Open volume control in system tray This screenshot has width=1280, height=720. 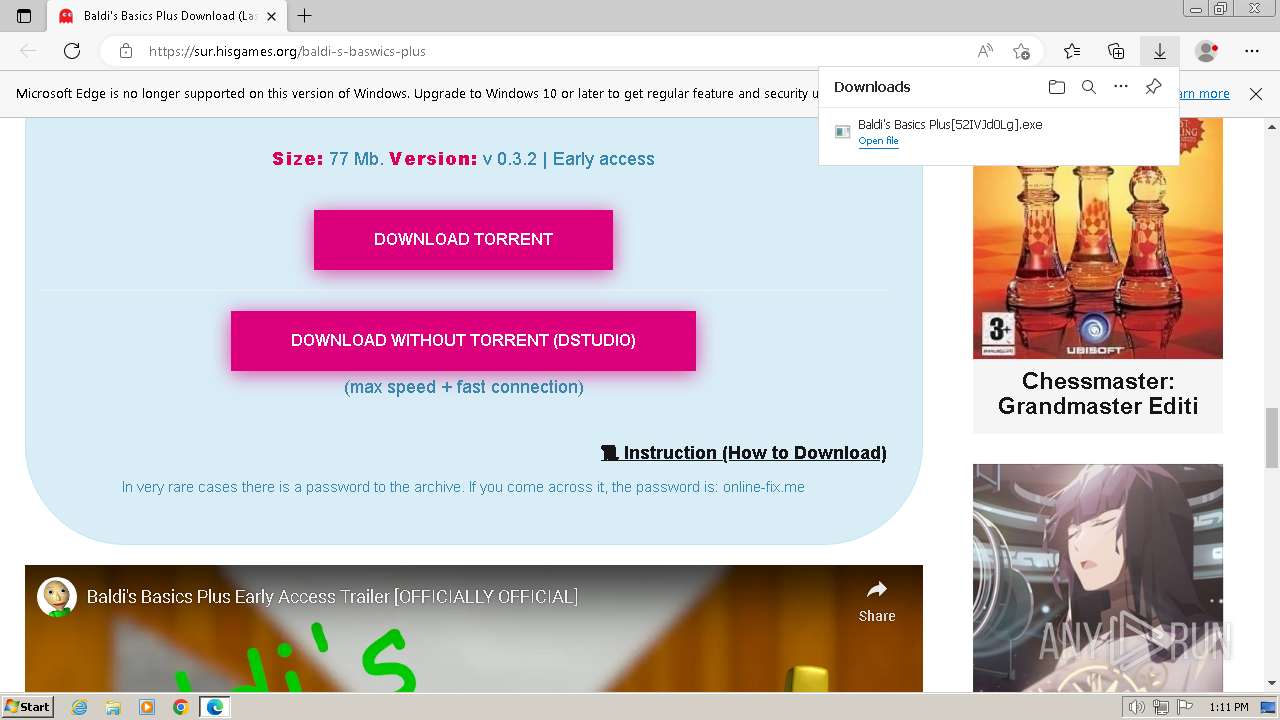pos(1137,707)
